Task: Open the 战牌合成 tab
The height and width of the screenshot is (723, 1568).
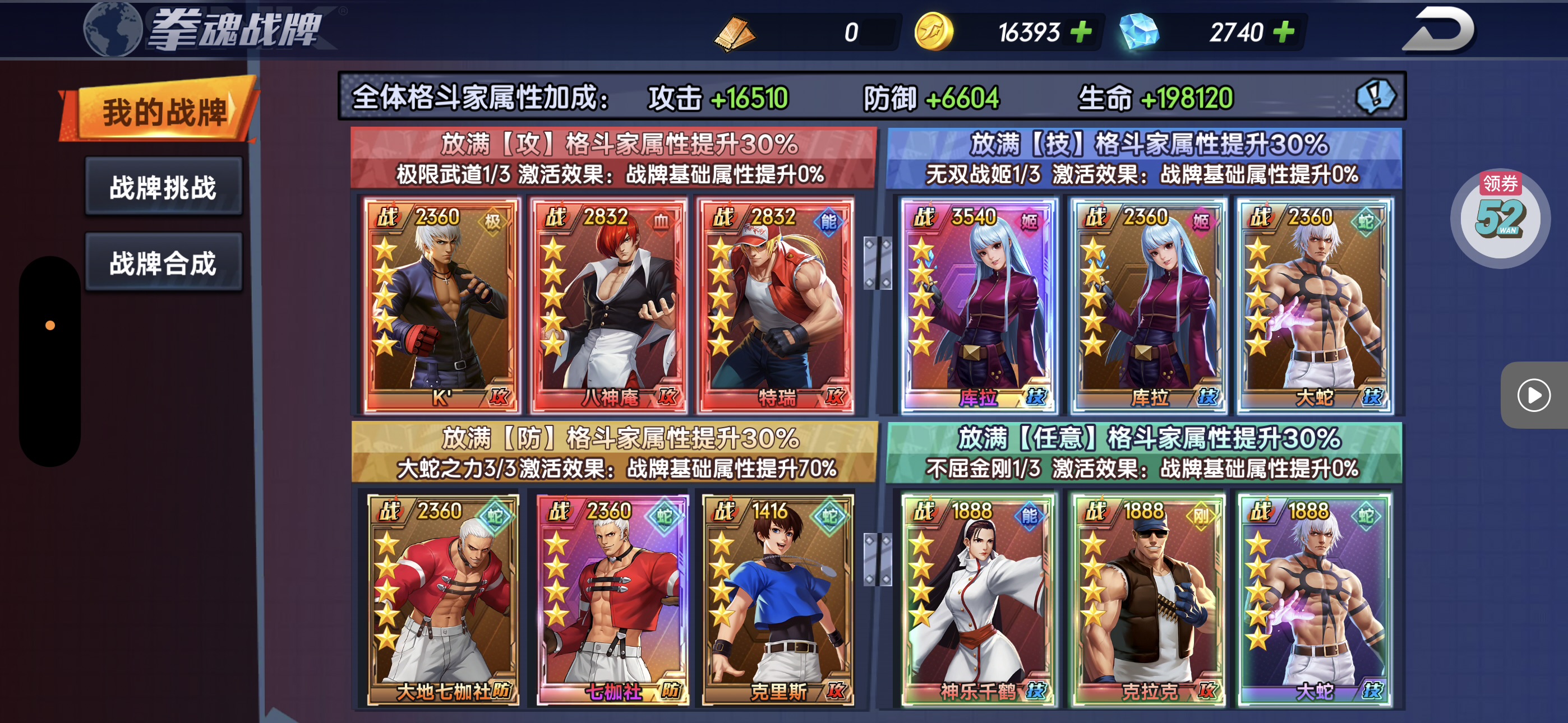Action: click(163, 263)
